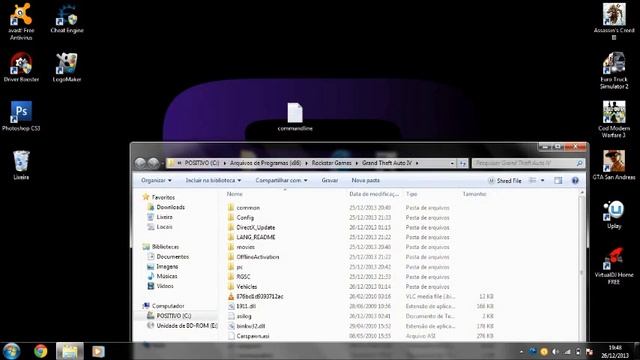Open the Lixeira recycle bin

(21, 165)
